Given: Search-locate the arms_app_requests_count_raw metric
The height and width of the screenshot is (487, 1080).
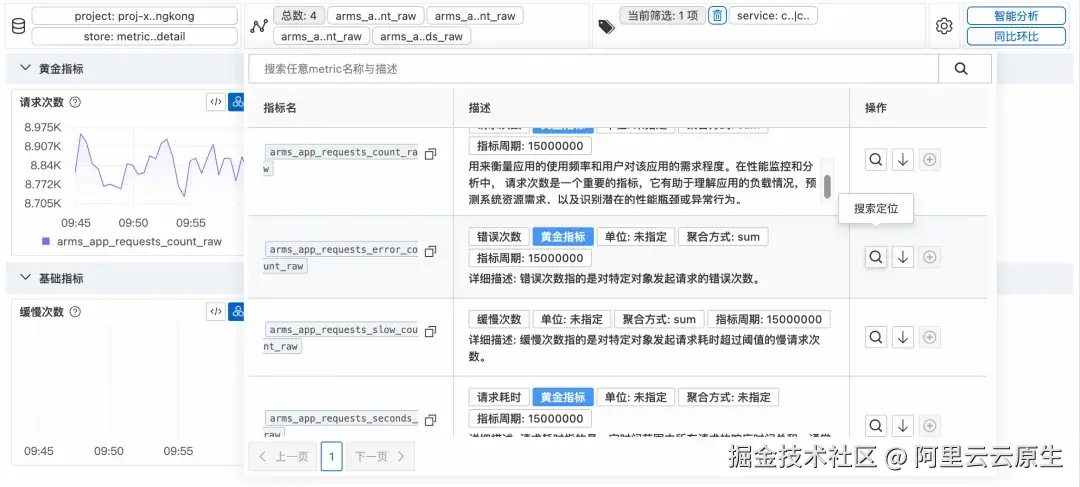Looking at the screenshot, I should pyautogui.click(x=875, y=160).
